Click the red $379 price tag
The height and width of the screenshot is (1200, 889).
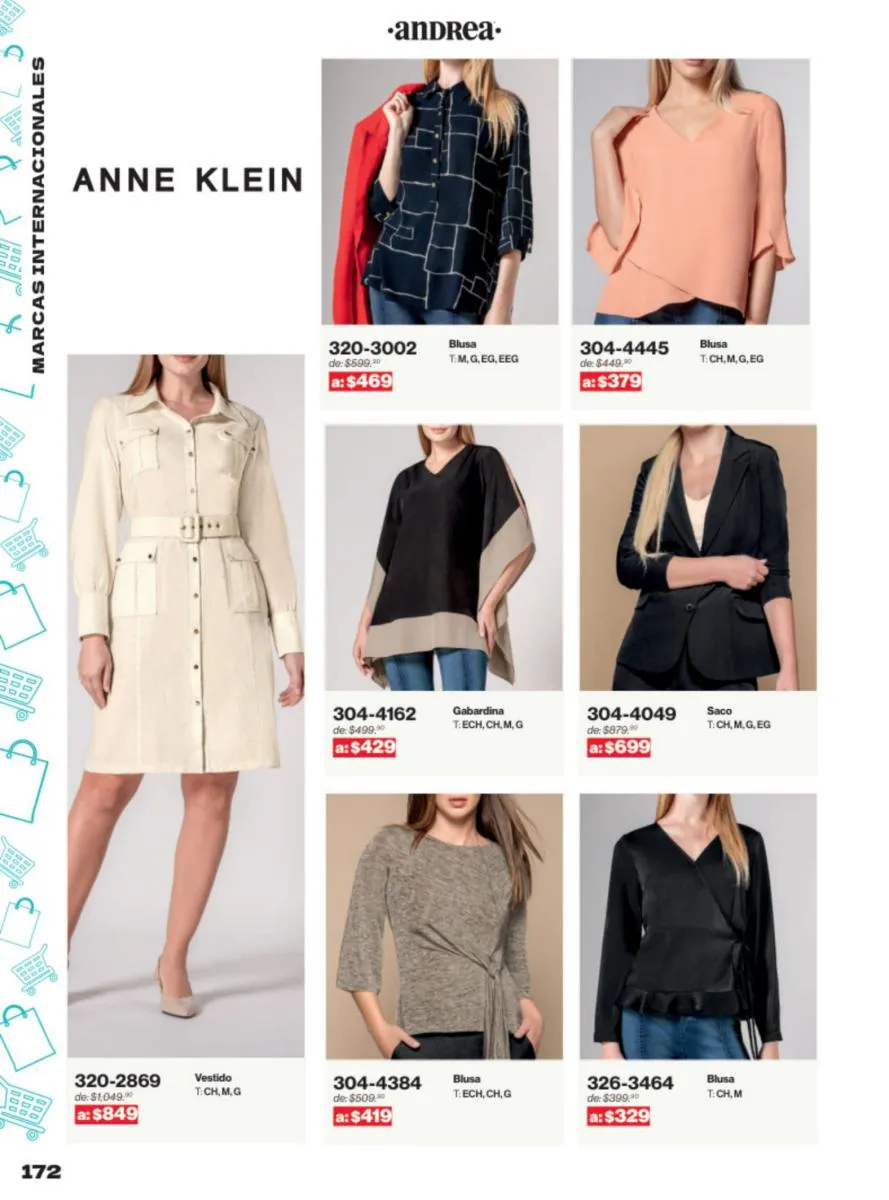(x=611, y=381)
